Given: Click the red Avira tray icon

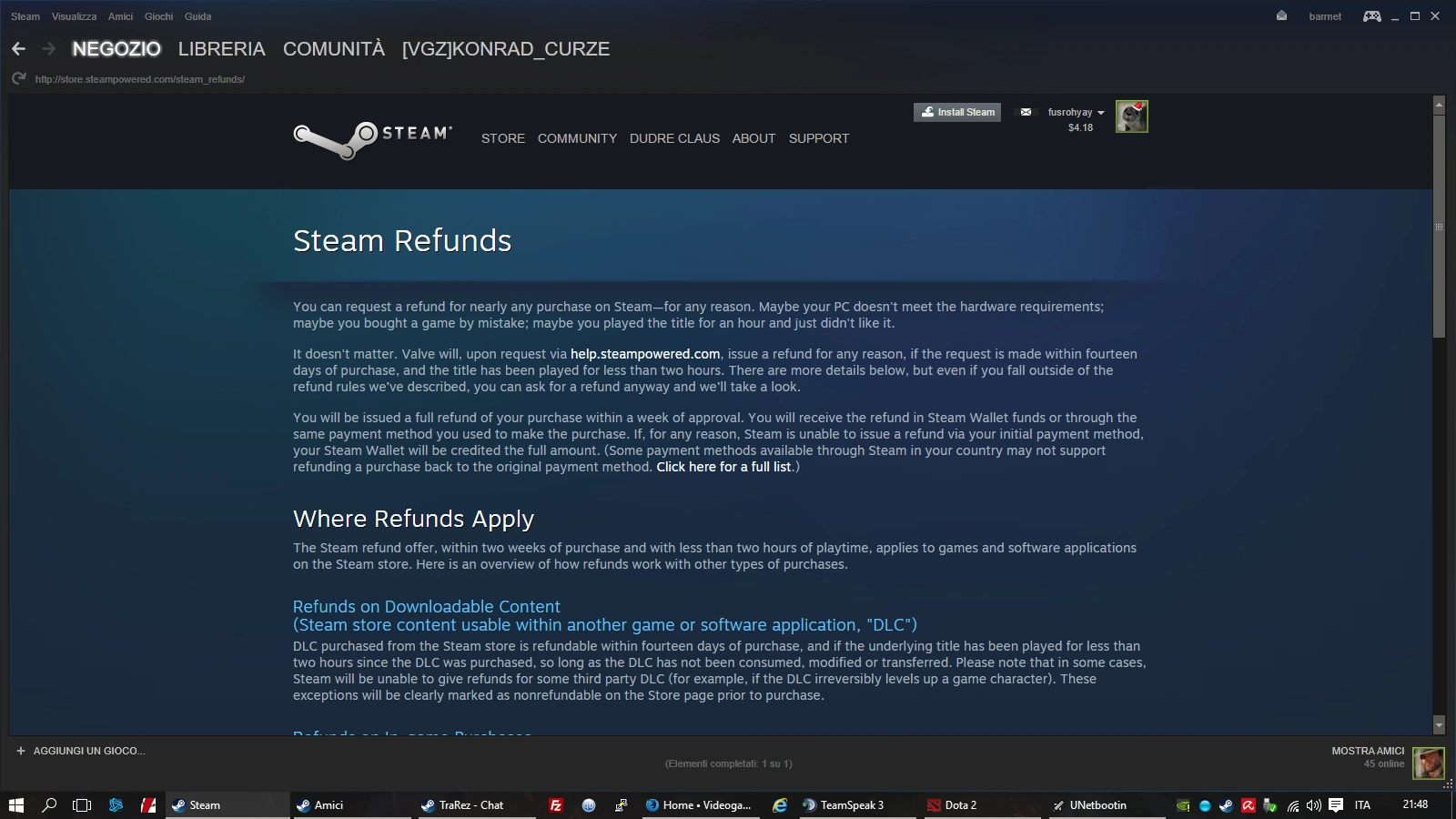Looking at the screenshot, I should [1249, 805].
